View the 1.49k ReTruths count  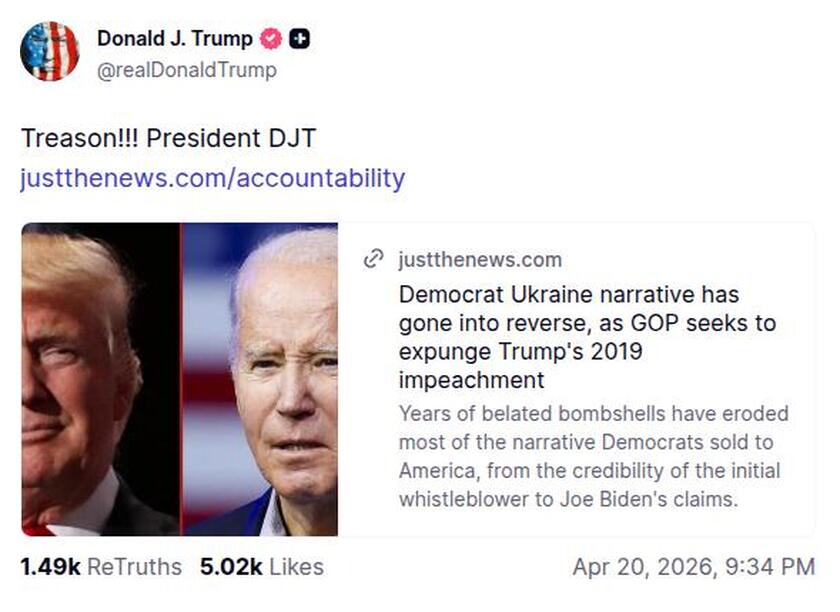(x=46, y=566)
